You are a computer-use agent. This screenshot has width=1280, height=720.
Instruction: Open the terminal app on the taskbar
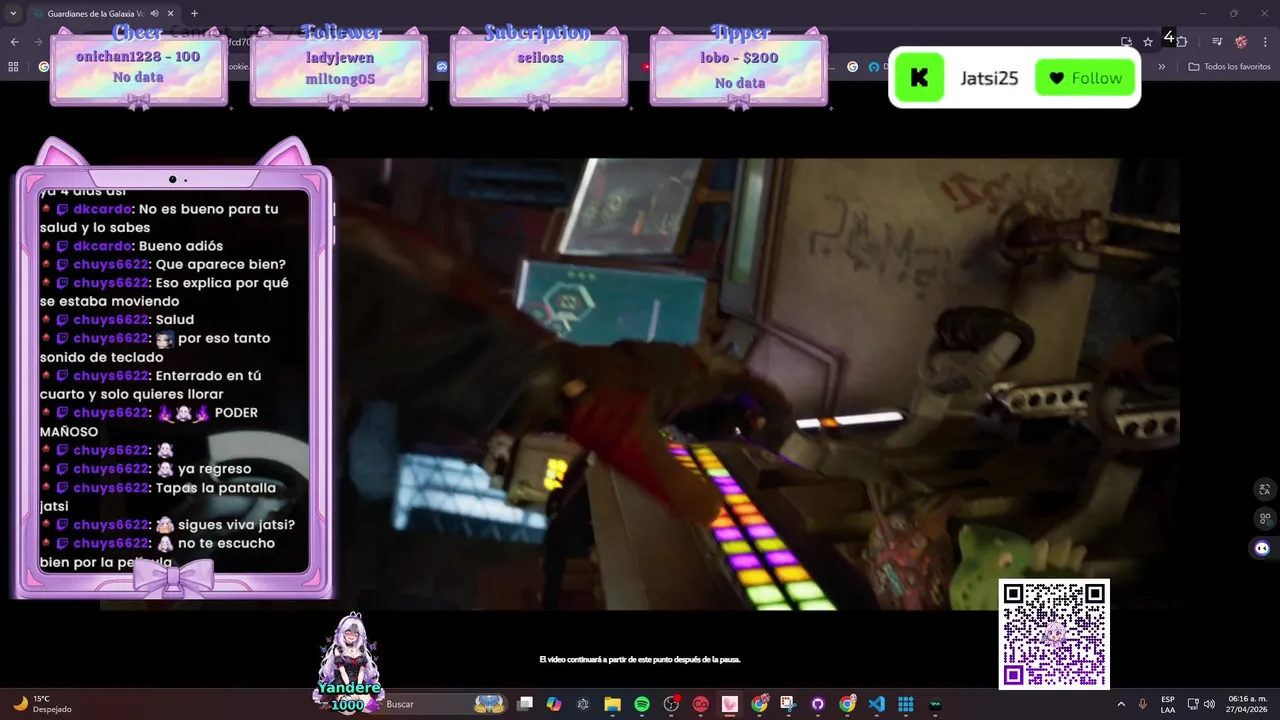(935, 704)
